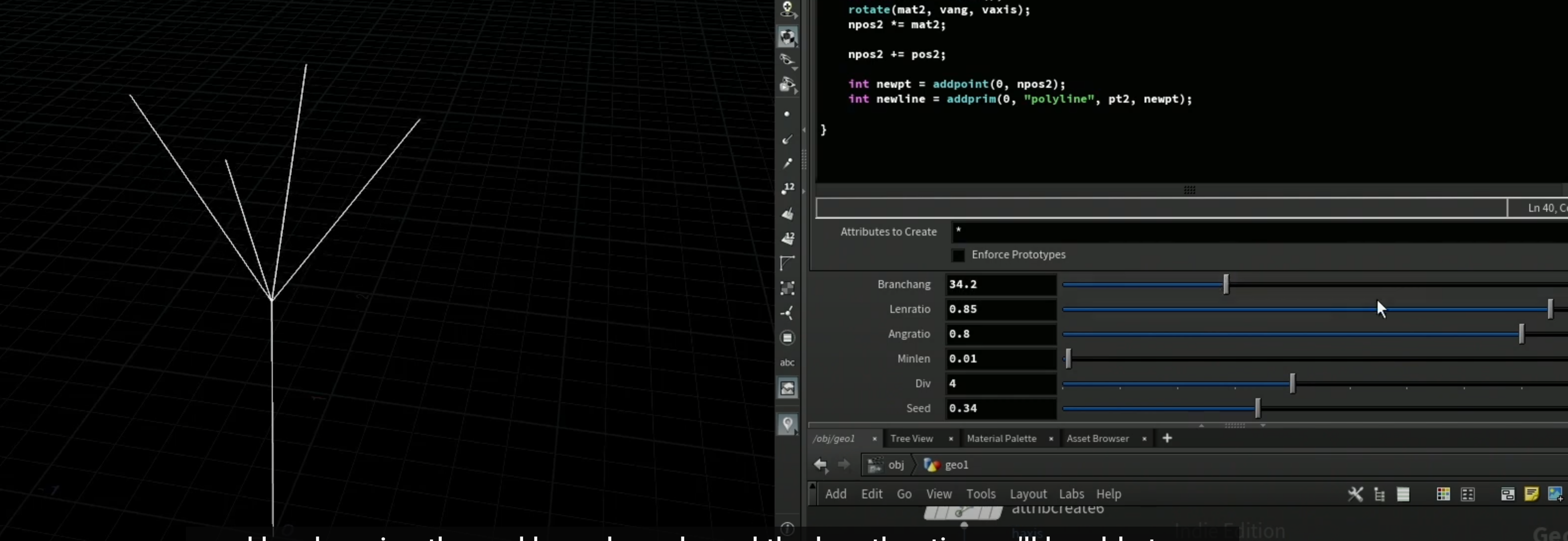
Task: Toggle display vertex markers icon
Action: 787,288
